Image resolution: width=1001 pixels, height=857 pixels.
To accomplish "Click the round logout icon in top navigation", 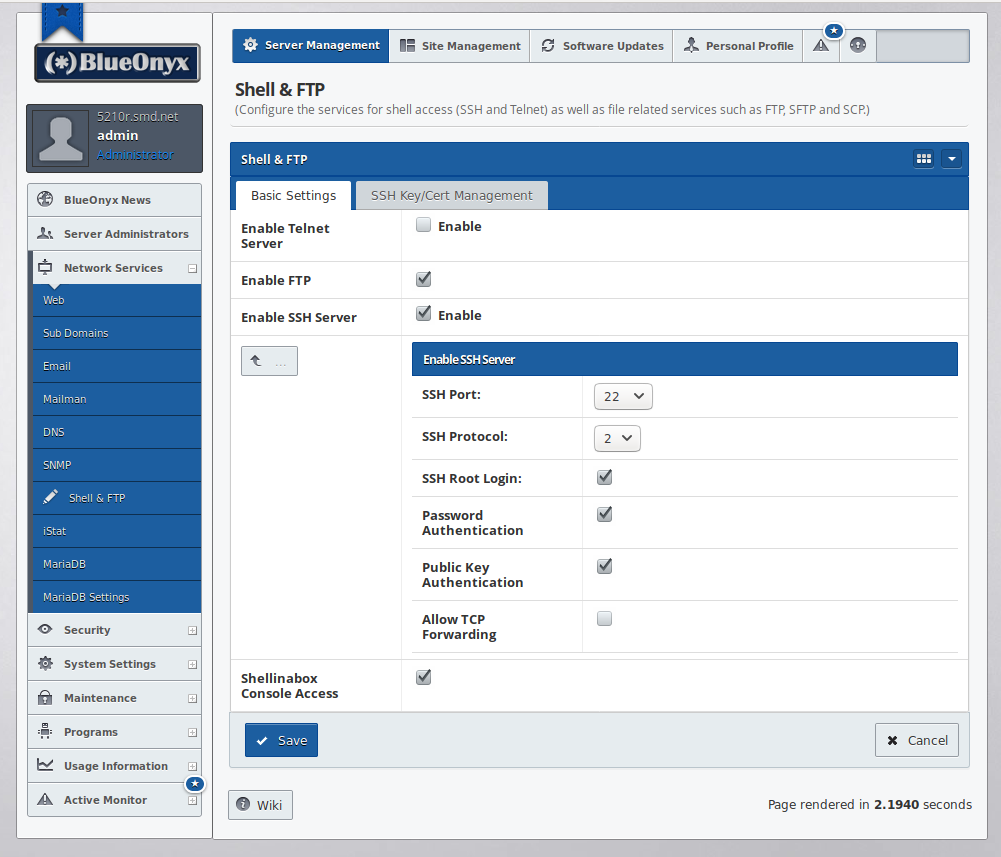I will [858, 45].
